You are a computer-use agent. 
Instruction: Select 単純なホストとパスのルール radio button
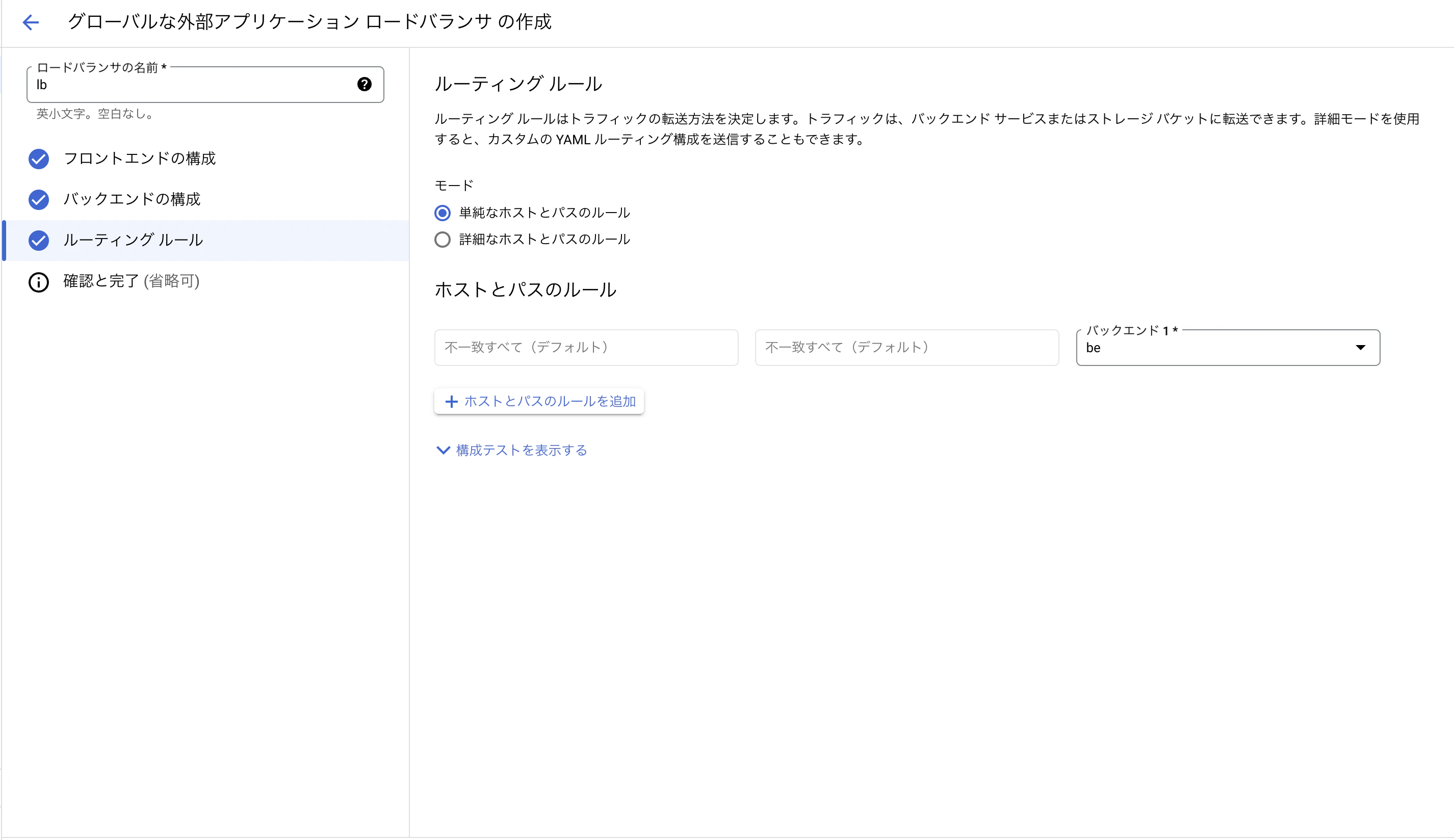(x=443, y=213)
